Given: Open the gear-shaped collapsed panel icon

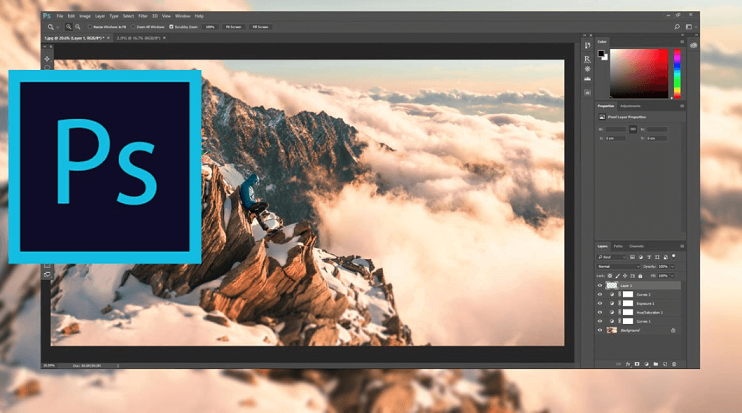Looking at the screenshot, I should pos(587,69).
